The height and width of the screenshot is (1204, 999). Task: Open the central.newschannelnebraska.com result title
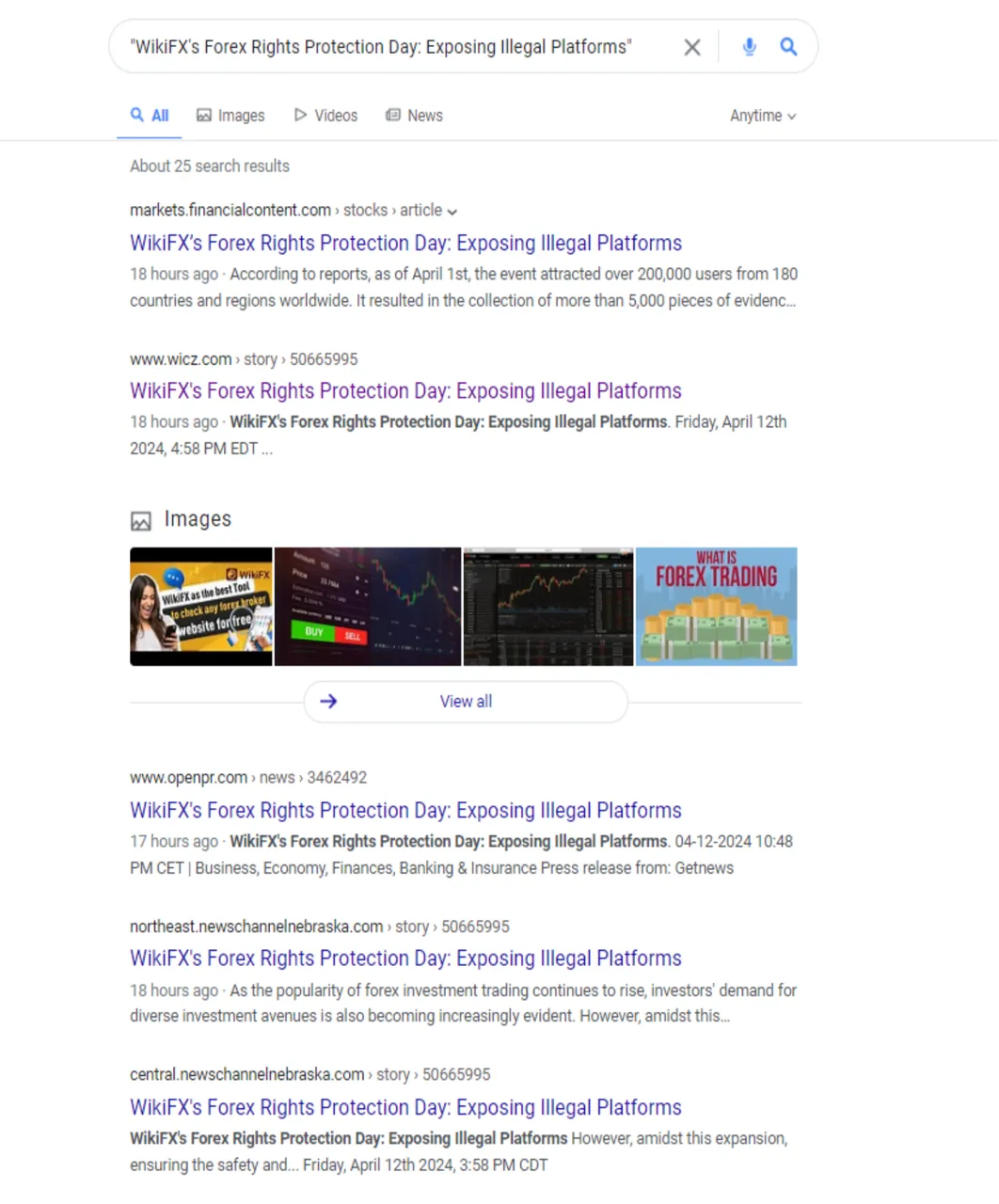[405, 1107]
